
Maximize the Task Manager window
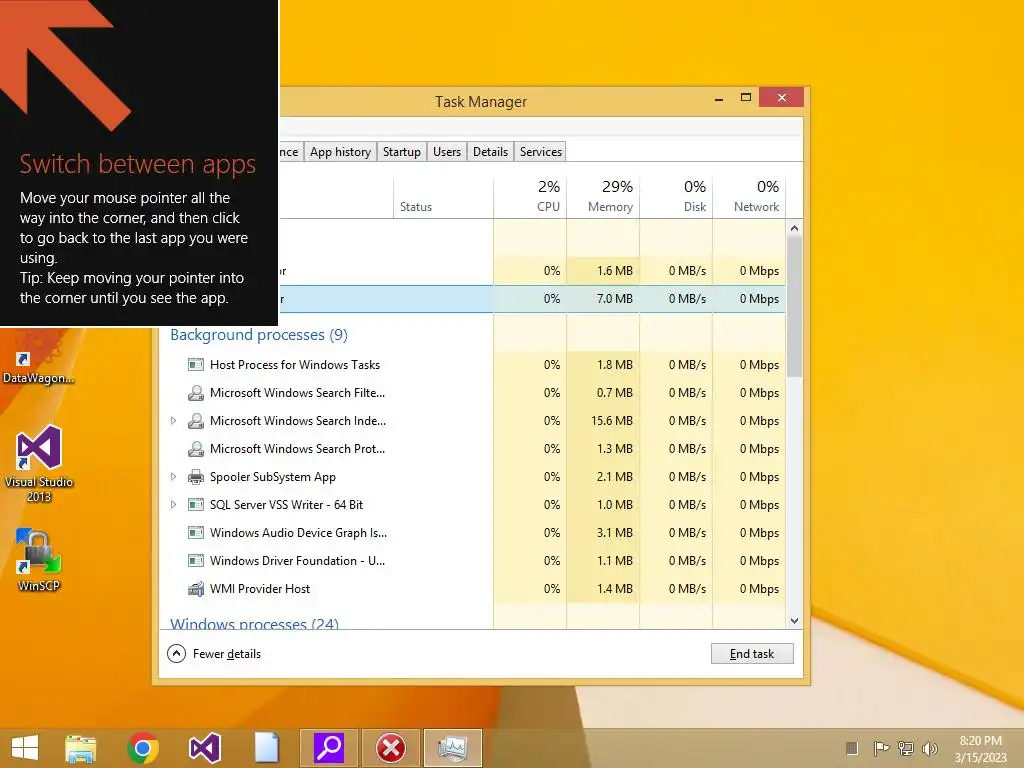coord(746,98)
